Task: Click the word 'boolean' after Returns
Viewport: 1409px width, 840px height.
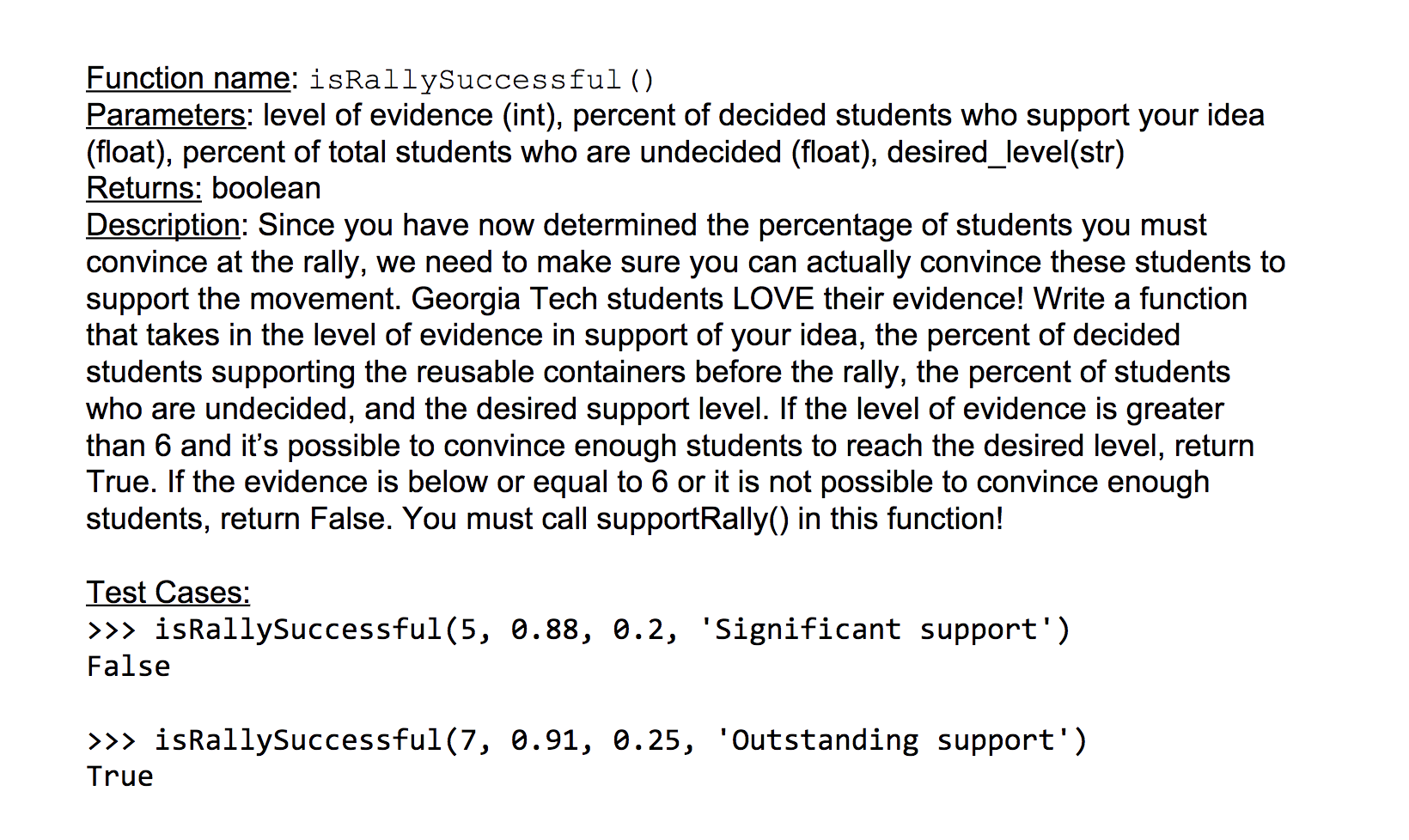Action: [x=266, y=188]
